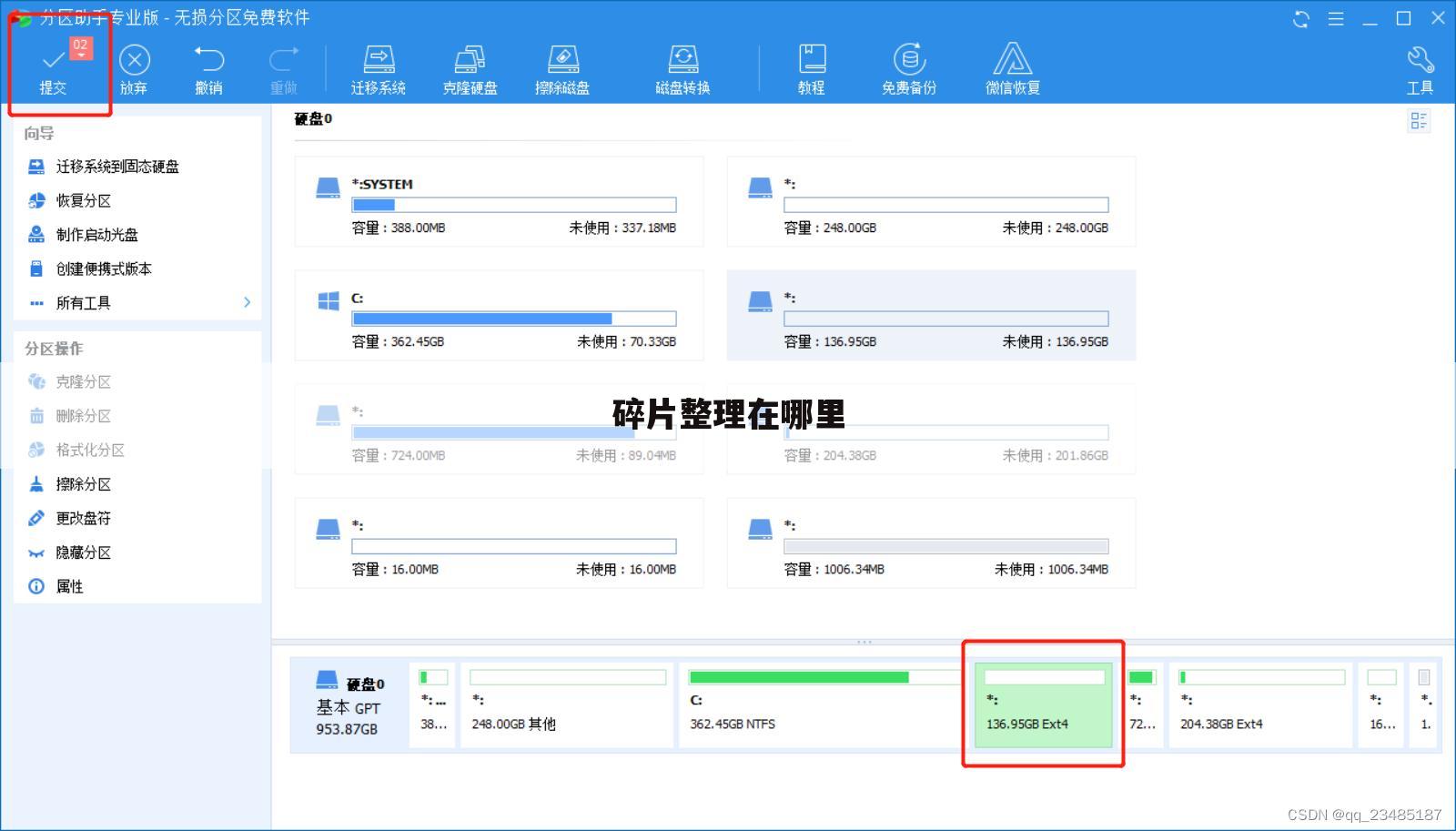
Task: Click 属性 in partition operations
Action: pyautogui.click(x=69, y=586)
